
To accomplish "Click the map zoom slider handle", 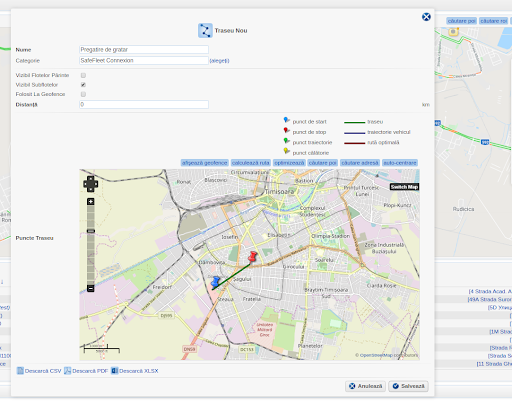I will (91, 231).
